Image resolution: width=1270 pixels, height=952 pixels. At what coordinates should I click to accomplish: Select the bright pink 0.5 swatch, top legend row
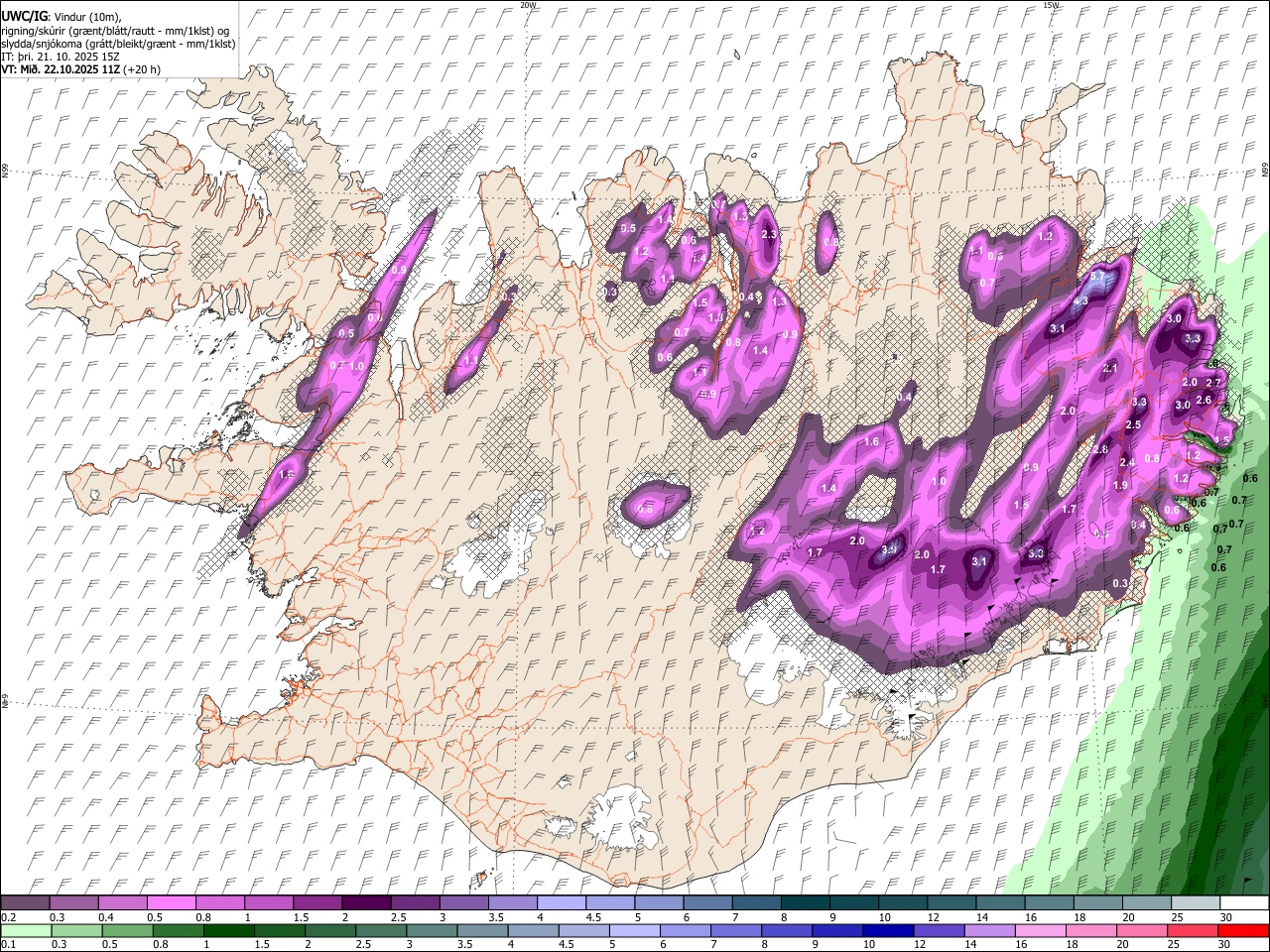click(171, 903)
